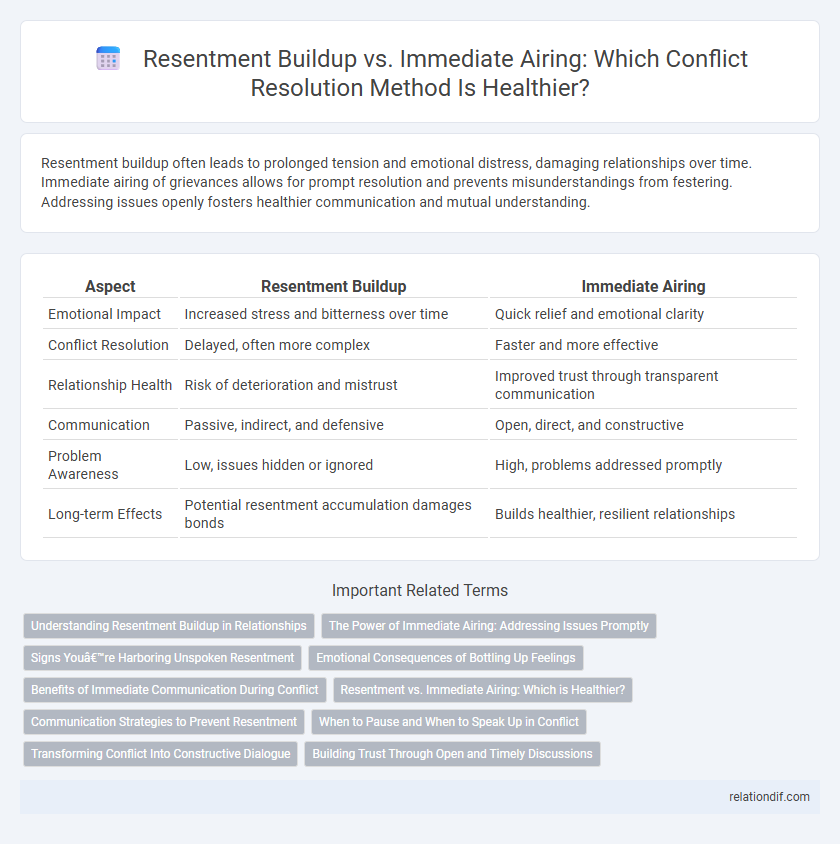The height and width of the screenshot is (844, 840).
Task: Open 'Building Trust Through Open and Timely Discussions' tag
Action: click(x=452, y=754)
